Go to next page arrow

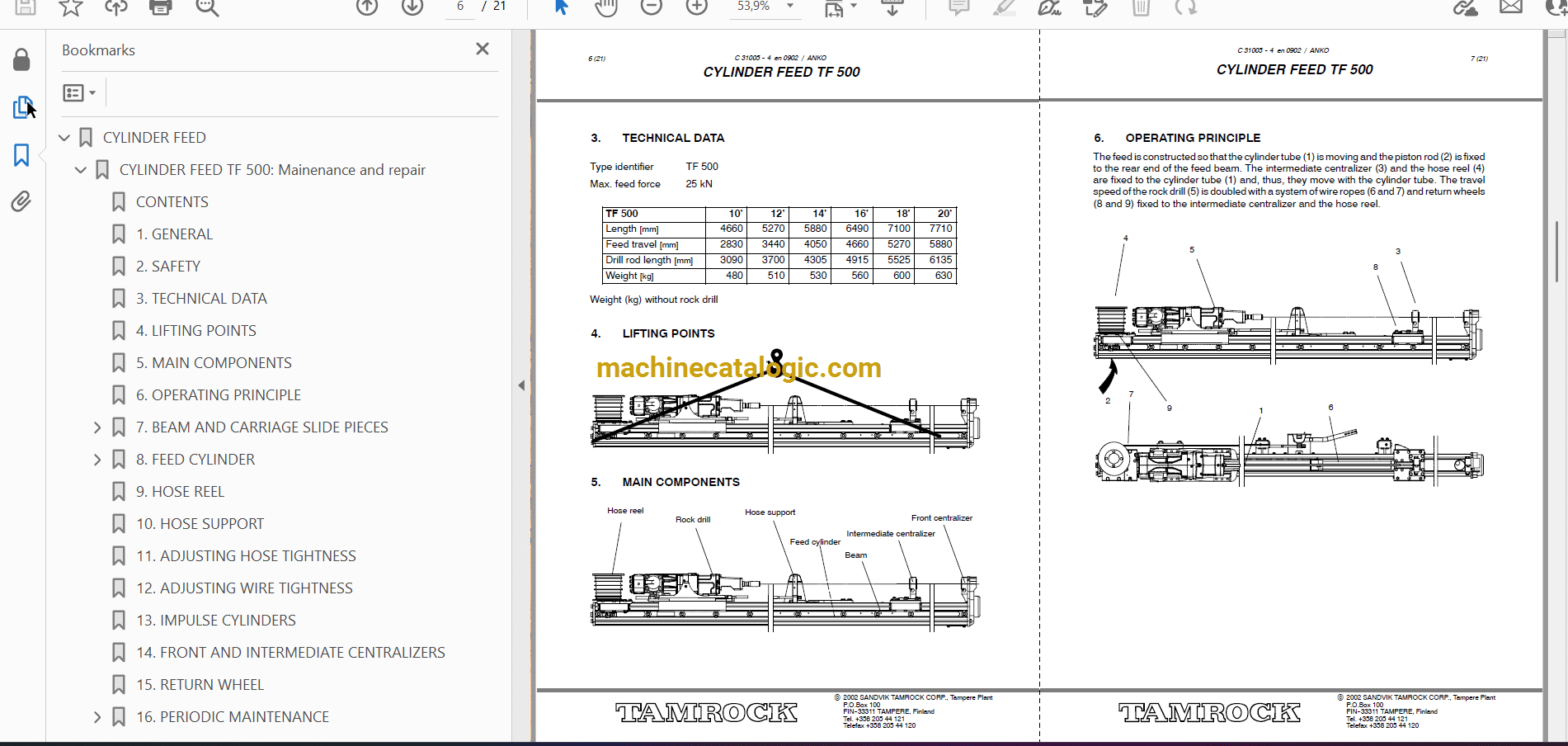coord(412,7)
